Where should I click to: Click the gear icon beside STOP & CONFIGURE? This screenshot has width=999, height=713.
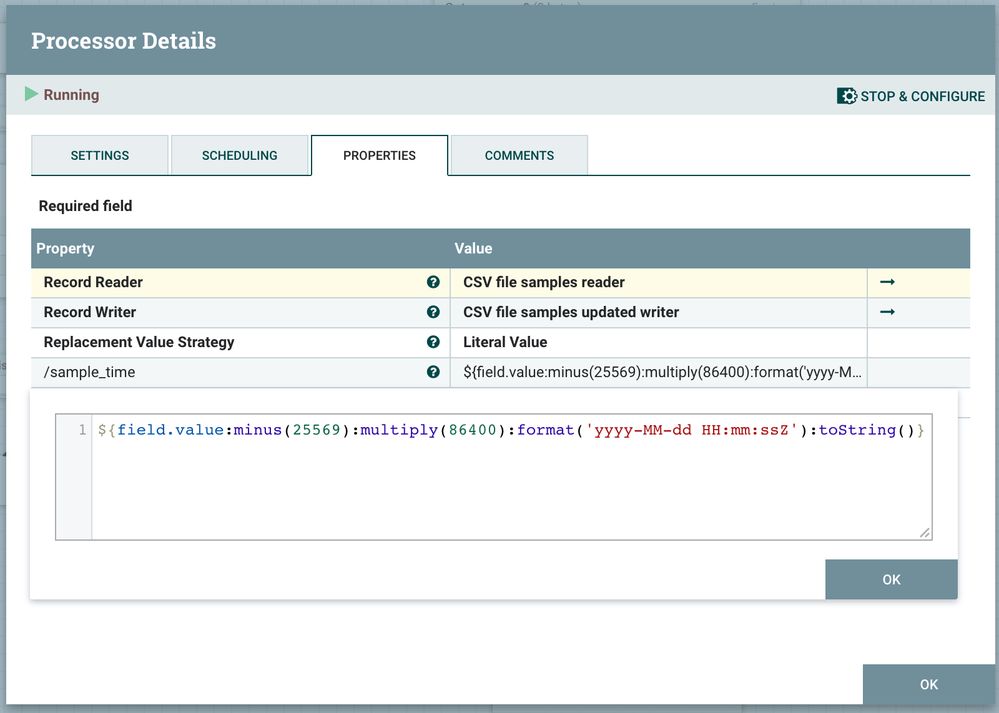(x=847, y=96)
